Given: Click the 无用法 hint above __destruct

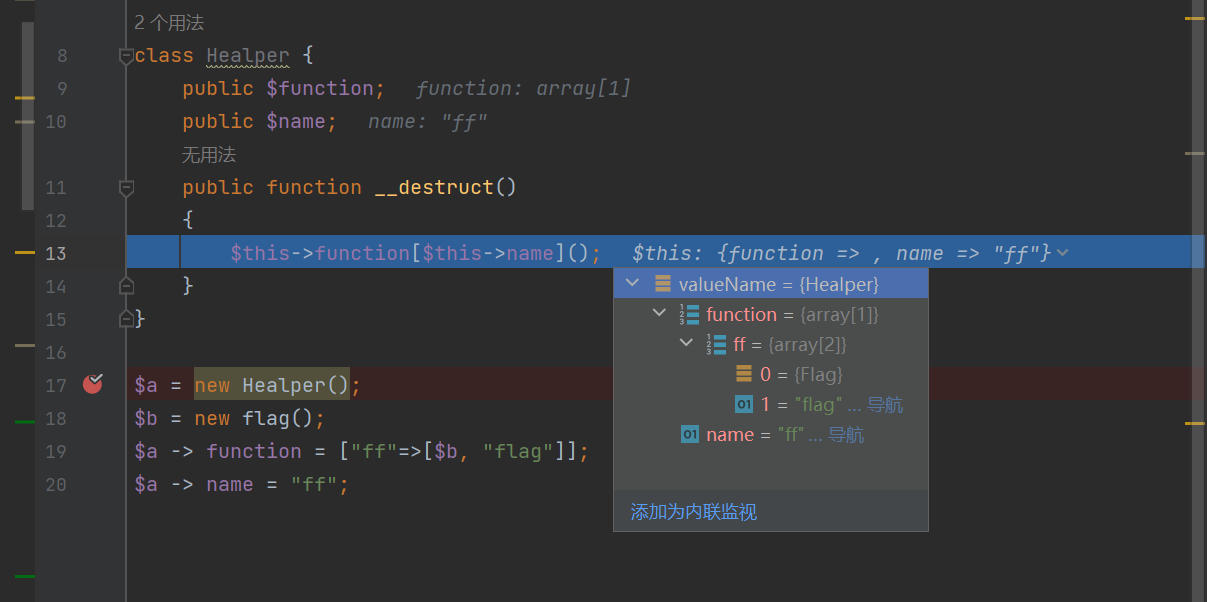Looking at the screenshot, I should pyautogui.click(x=209, y=155).
